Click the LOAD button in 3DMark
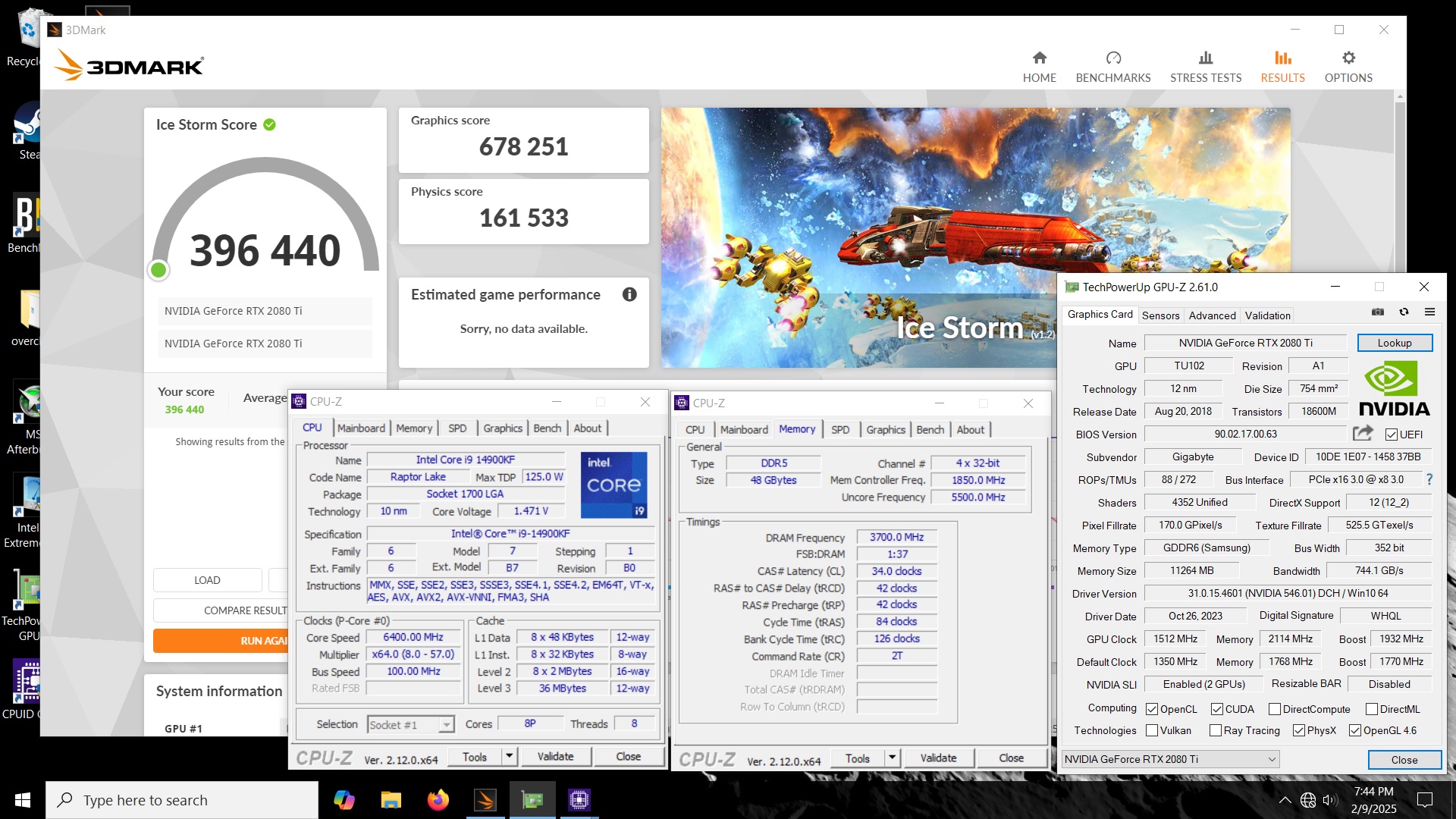Image resolution: width=1456 pixels, height=819 pixels. tap(207, 580)
